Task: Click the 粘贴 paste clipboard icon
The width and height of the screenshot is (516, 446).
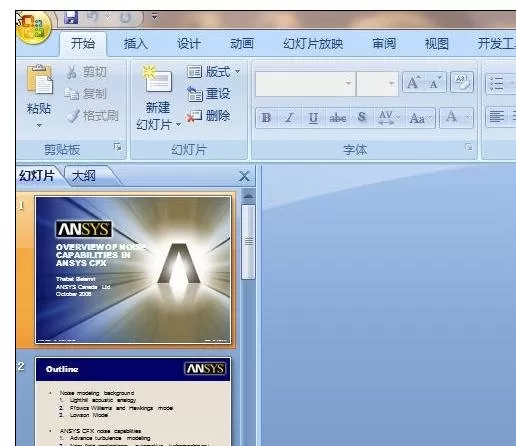Action: tap(39, 79)
